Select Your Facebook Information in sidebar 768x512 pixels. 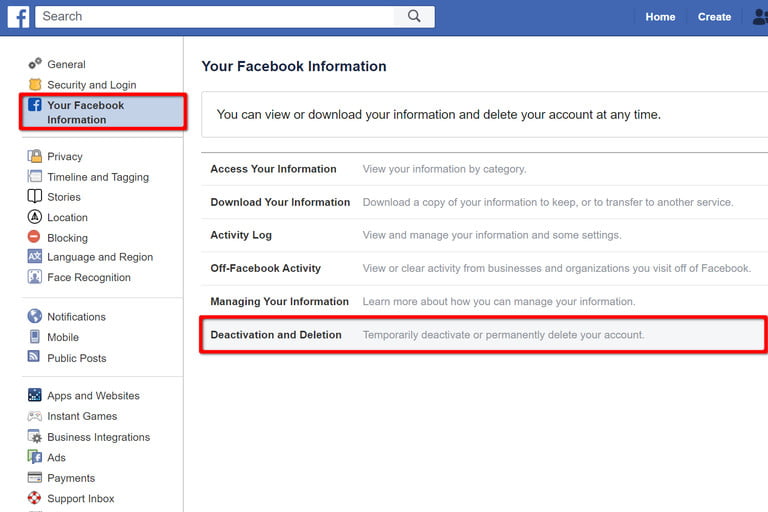[x=85, y=112]
